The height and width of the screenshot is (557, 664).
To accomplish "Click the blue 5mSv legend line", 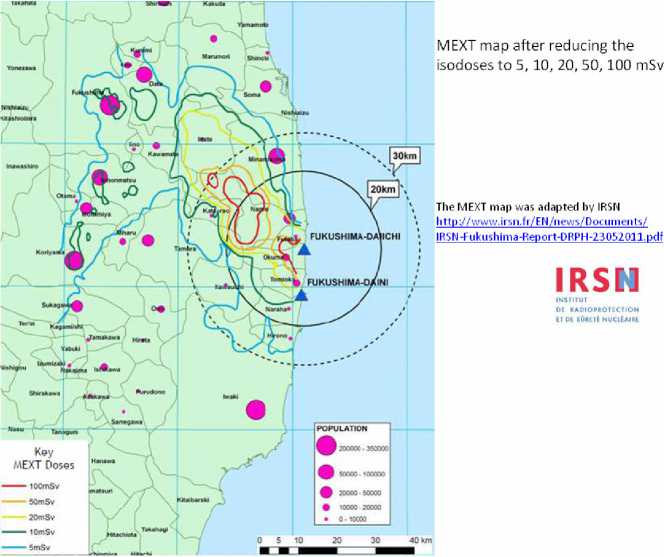I will [14, 548].
